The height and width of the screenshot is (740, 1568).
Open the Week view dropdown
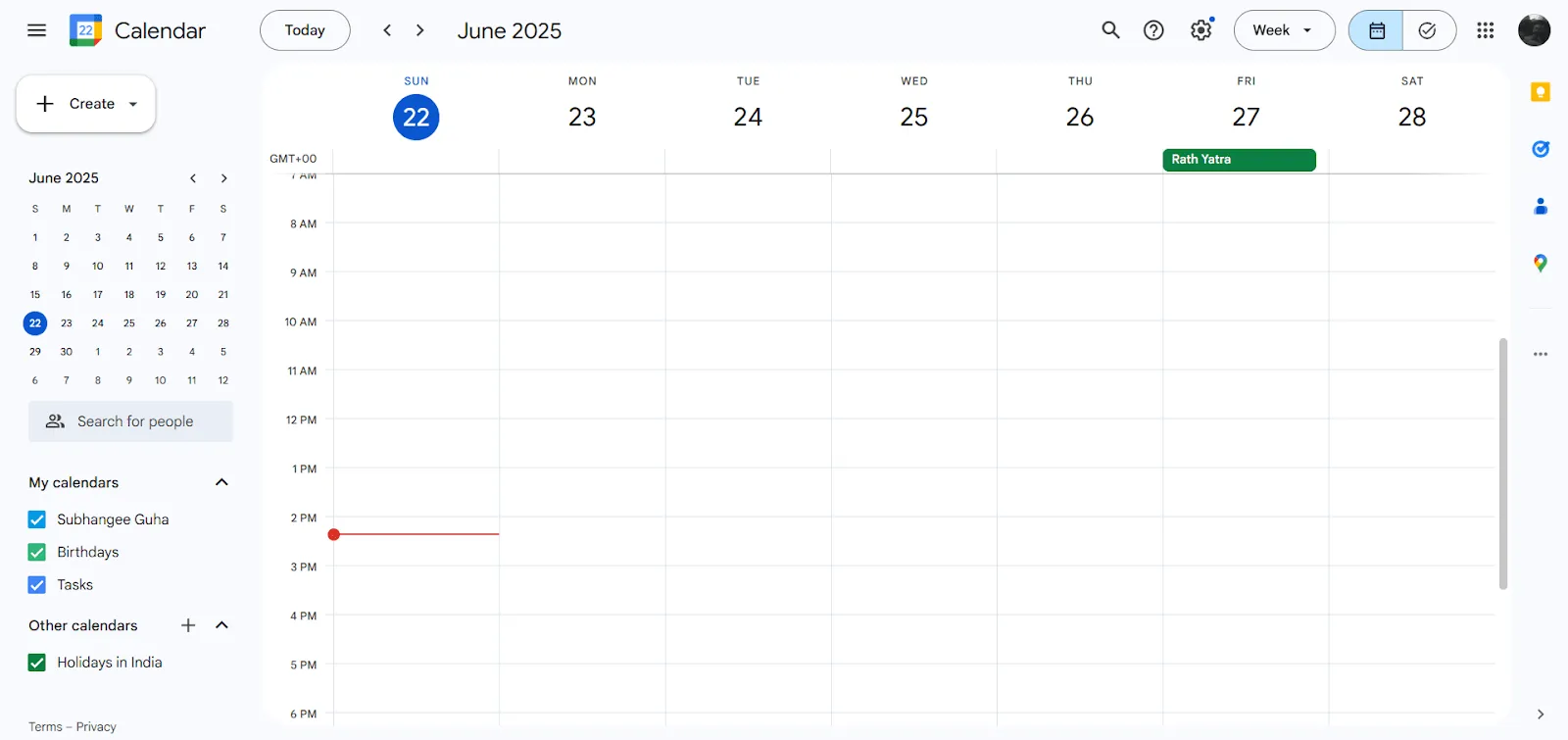click(x=1284, y=30)
